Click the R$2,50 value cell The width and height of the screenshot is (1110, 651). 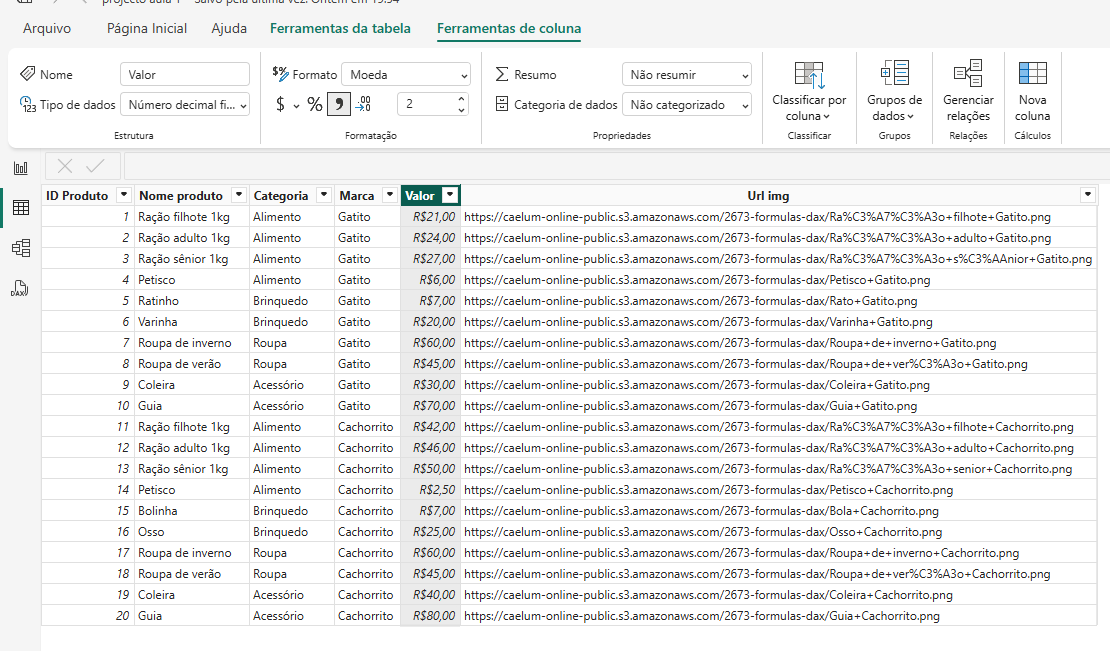pyautogui.click(x=431, y=490)
